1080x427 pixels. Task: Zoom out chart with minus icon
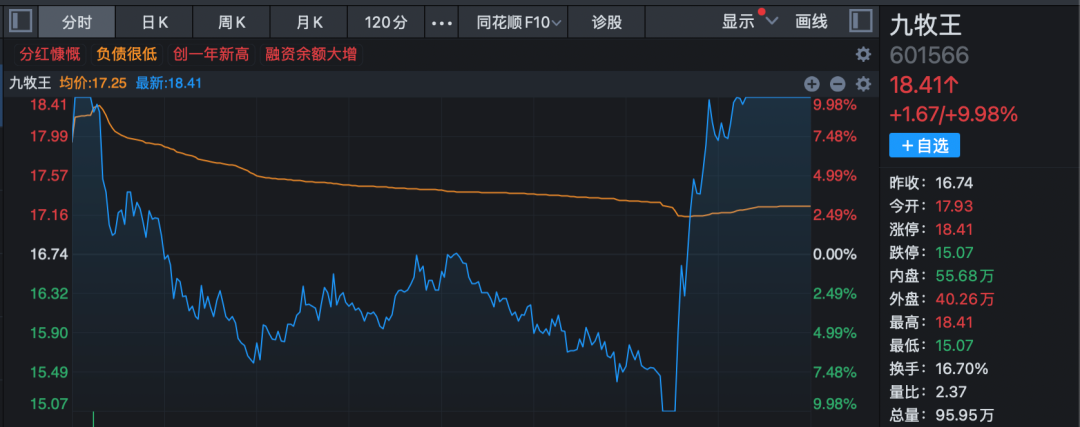pyautogui.click(x=838, y=84)
